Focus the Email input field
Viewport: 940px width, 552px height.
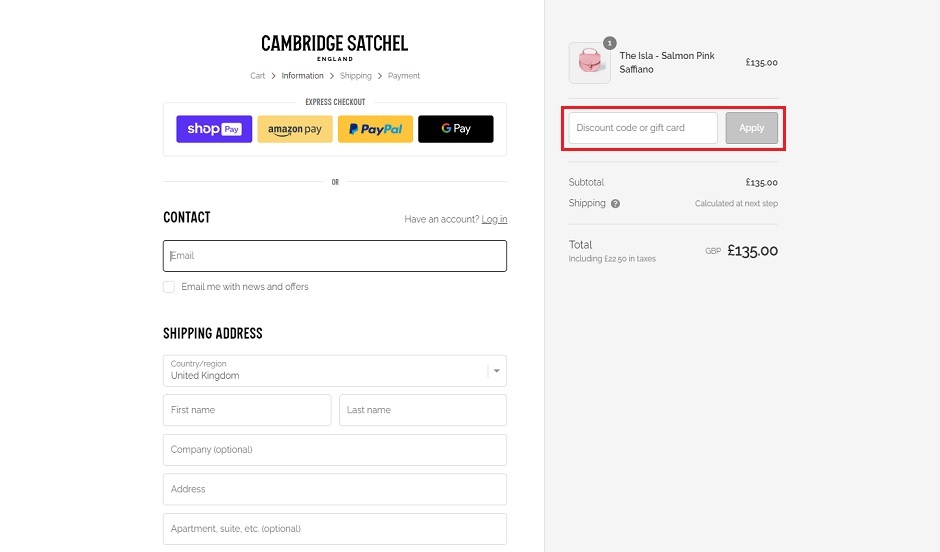coord(335,256)
